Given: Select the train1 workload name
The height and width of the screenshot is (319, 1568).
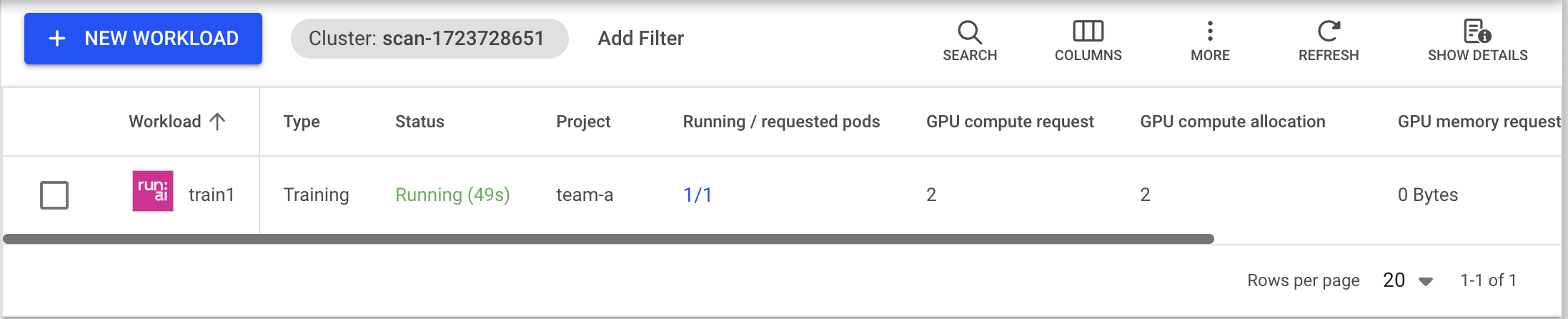Looking at the screenshot, I should [212, 195].
